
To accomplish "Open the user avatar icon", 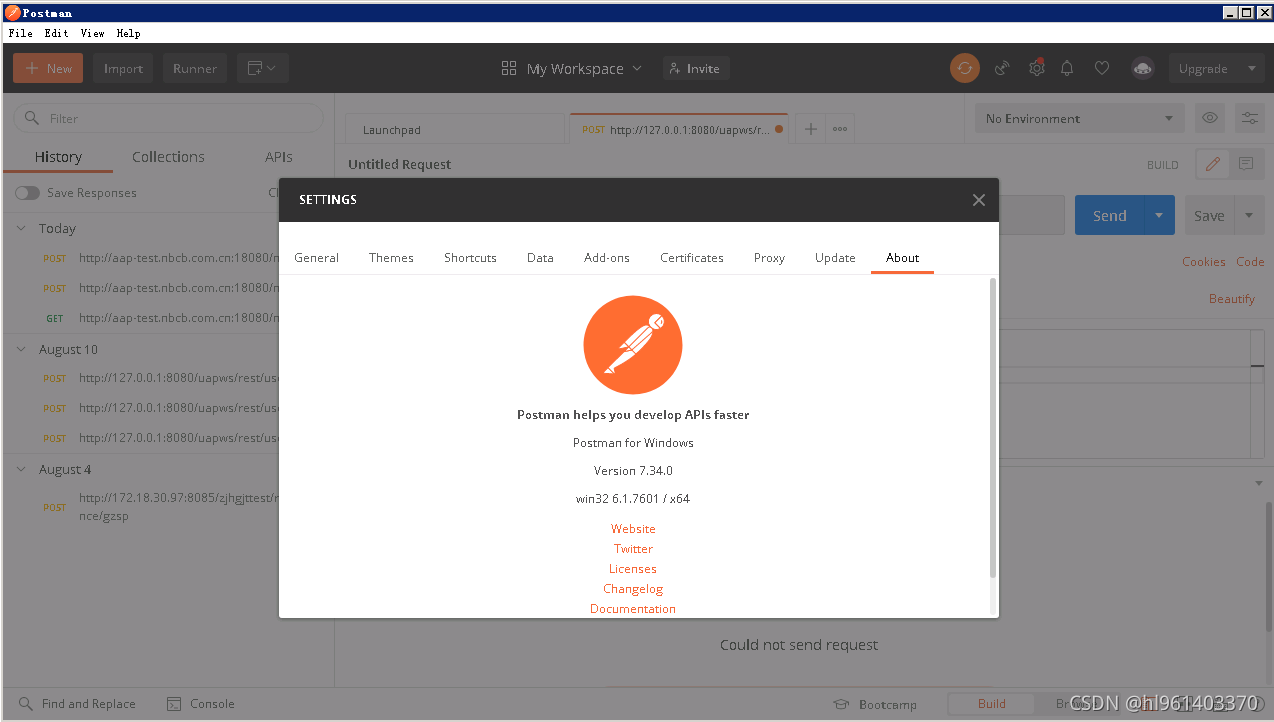I will pyautogui.click(x=1142, y=68).
